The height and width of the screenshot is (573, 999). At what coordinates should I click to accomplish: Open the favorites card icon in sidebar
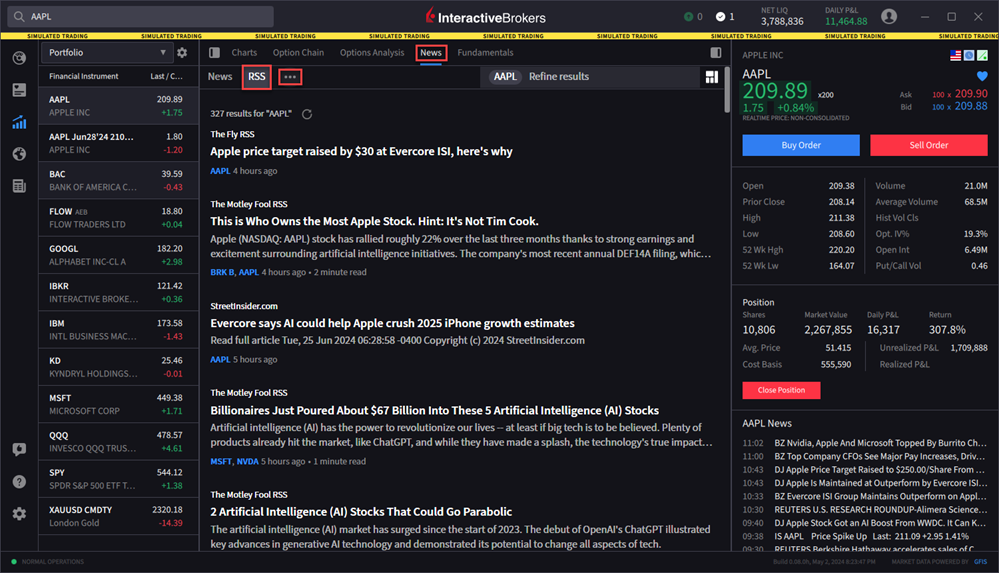(x=19, y=90)
